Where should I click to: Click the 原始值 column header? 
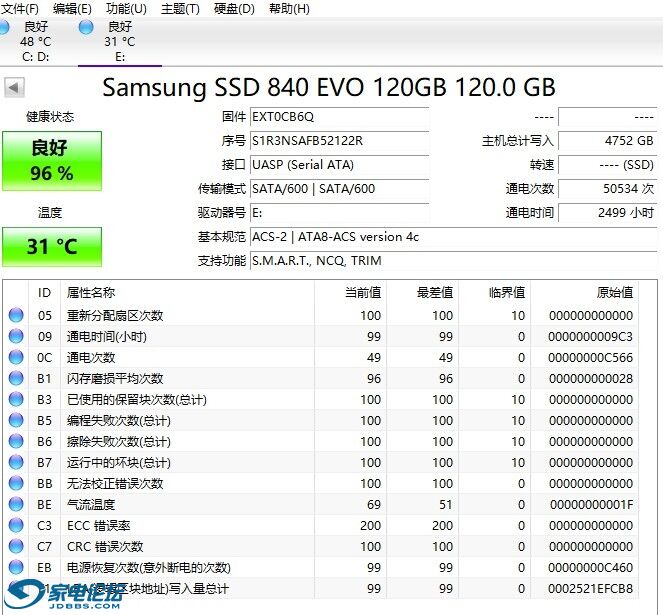[584, 292]
